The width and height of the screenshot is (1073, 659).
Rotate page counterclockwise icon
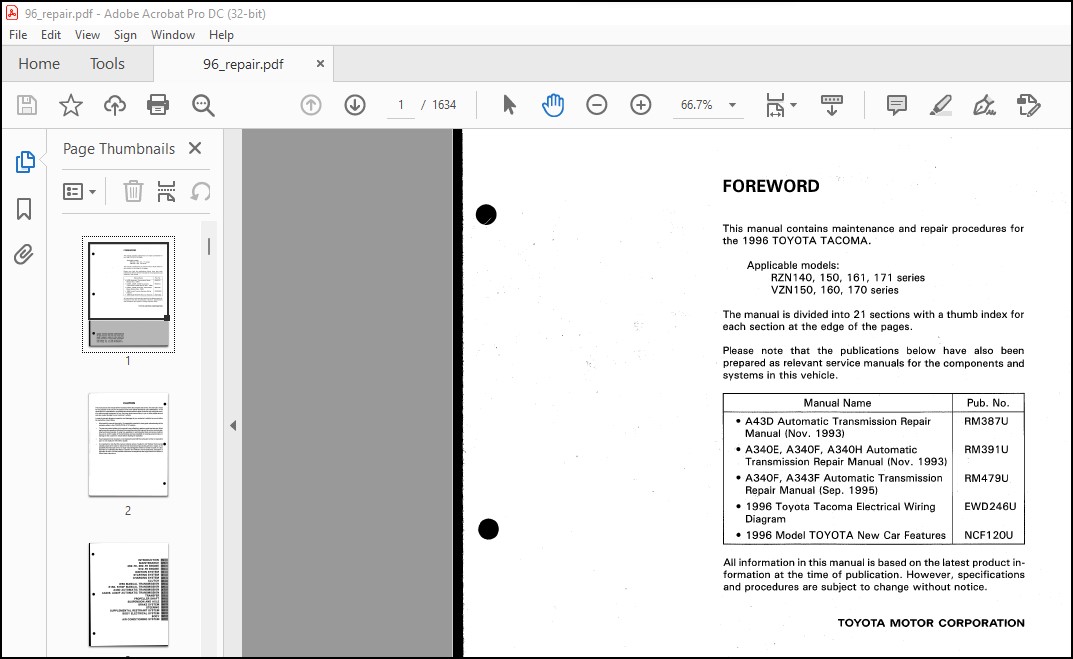(200, 192)
